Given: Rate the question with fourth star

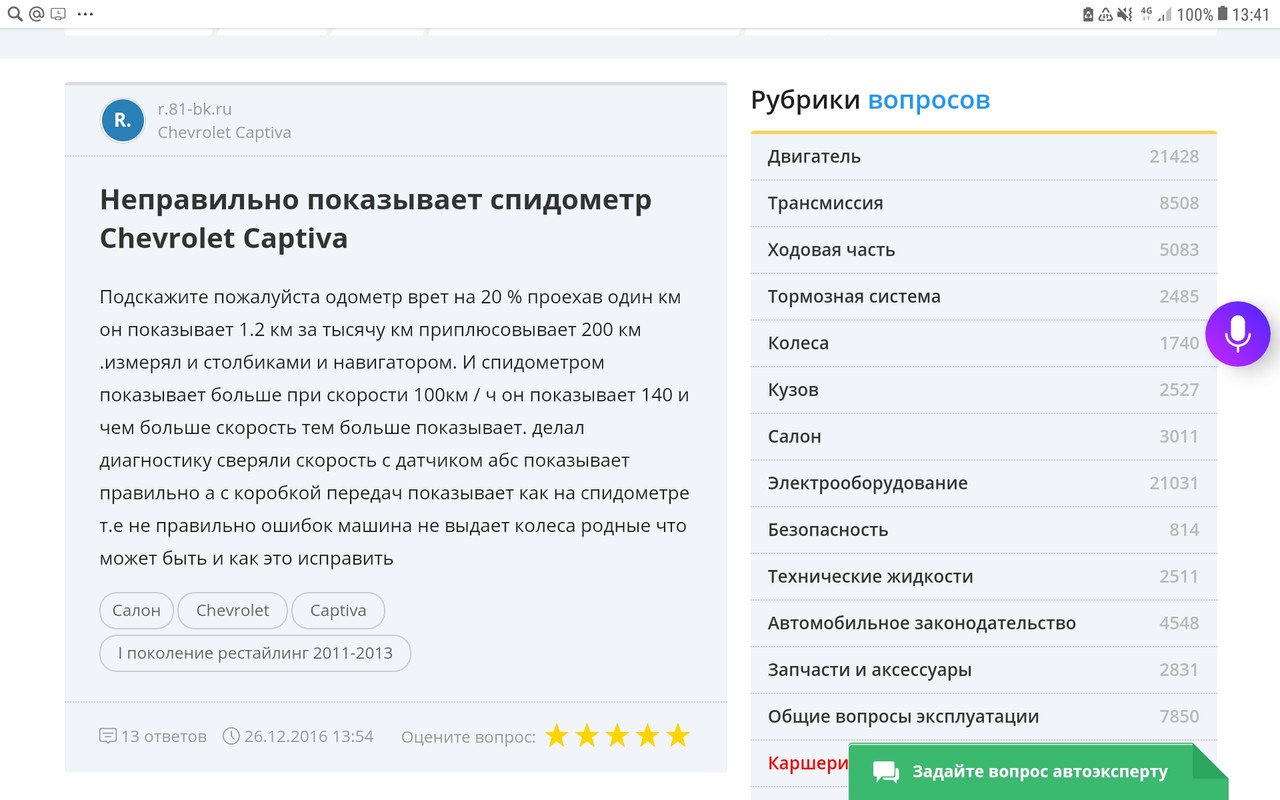Looking at the screenshot, I should tap(648, 736).
